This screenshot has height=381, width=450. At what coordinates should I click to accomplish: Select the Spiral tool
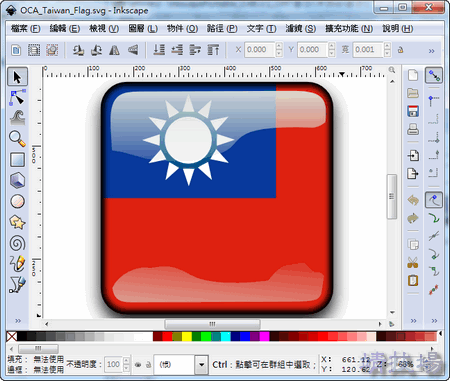click(x=17, y=243)
